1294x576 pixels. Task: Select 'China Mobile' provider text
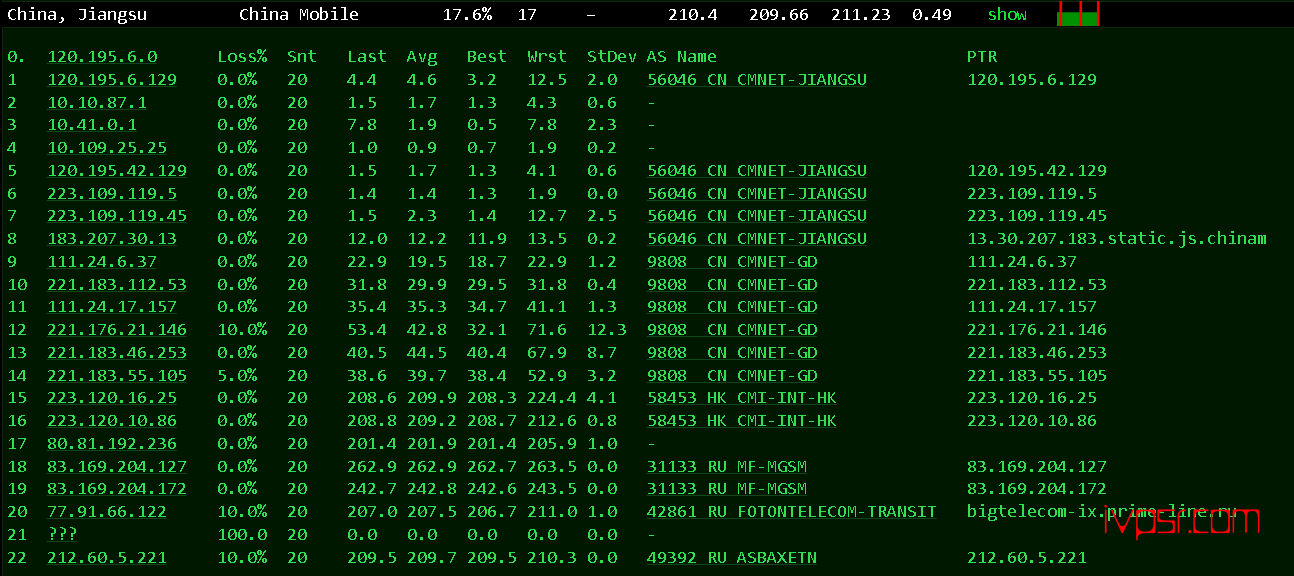pos(299,15)
